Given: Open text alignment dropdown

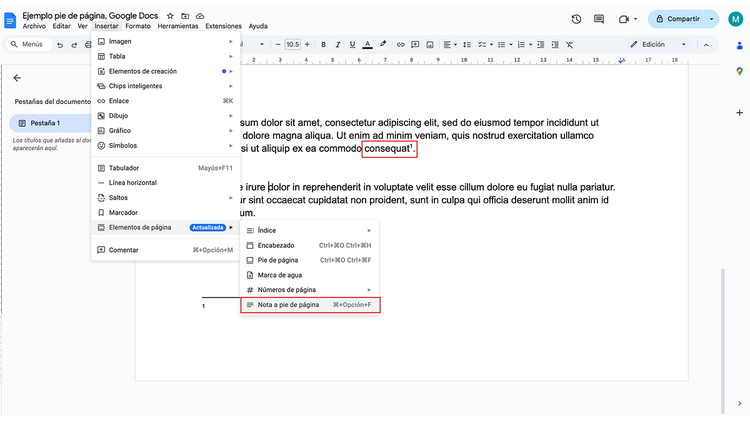Looking at the screenshot, I should (x=450, y=44).
